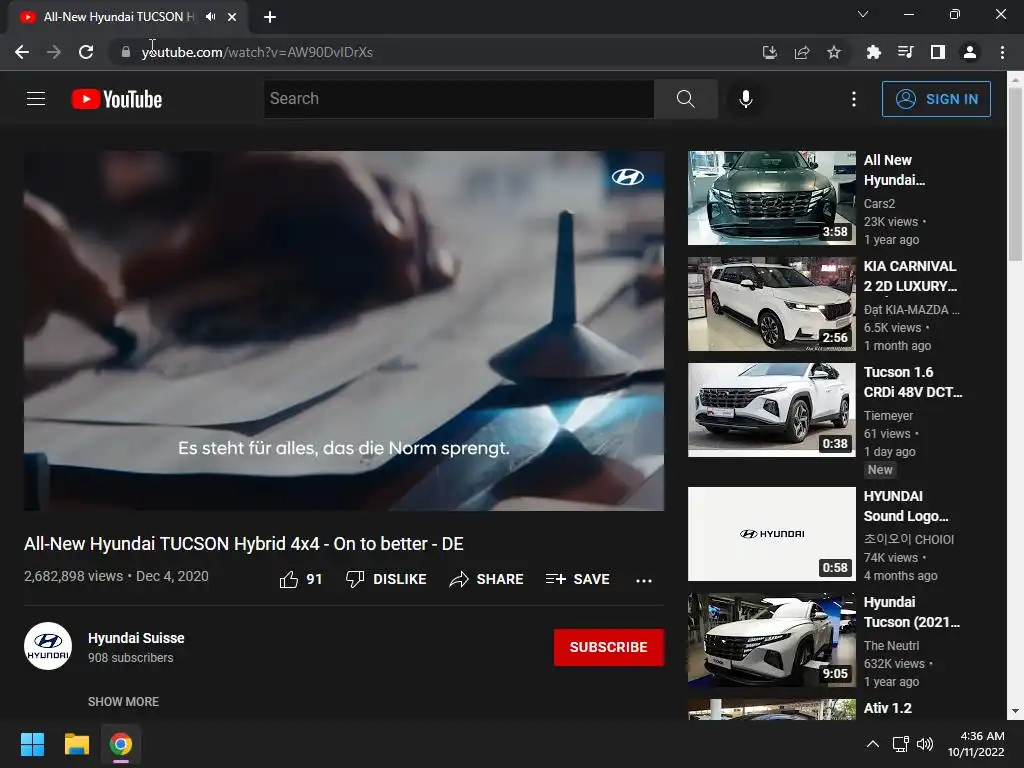This screenshot has height=768, width=1024.
Task: Share the video via Share arrow
Action: pos(487,579)
